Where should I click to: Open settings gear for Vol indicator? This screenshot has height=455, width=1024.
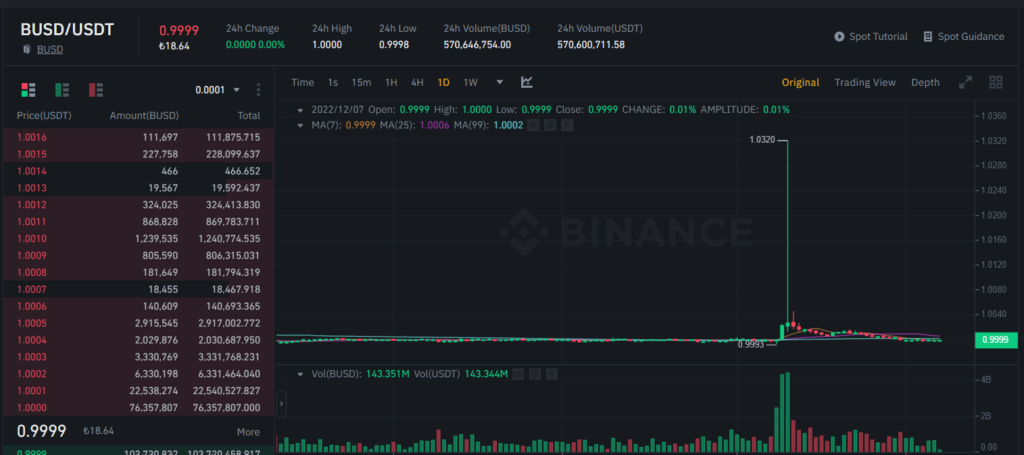pyautogui.click(x=535, y=374)
